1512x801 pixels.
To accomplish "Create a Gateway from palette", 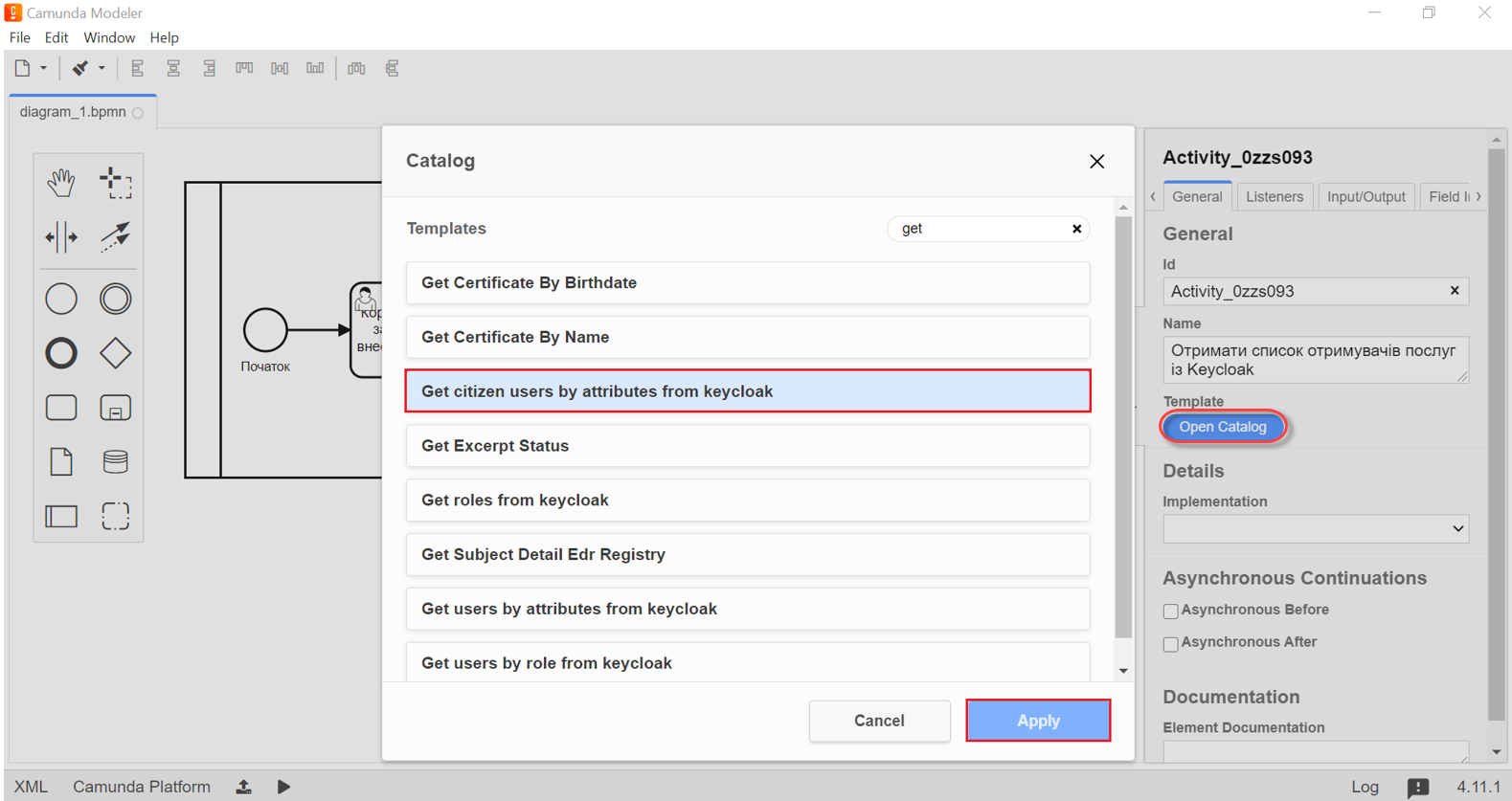I will coord(116,353).
